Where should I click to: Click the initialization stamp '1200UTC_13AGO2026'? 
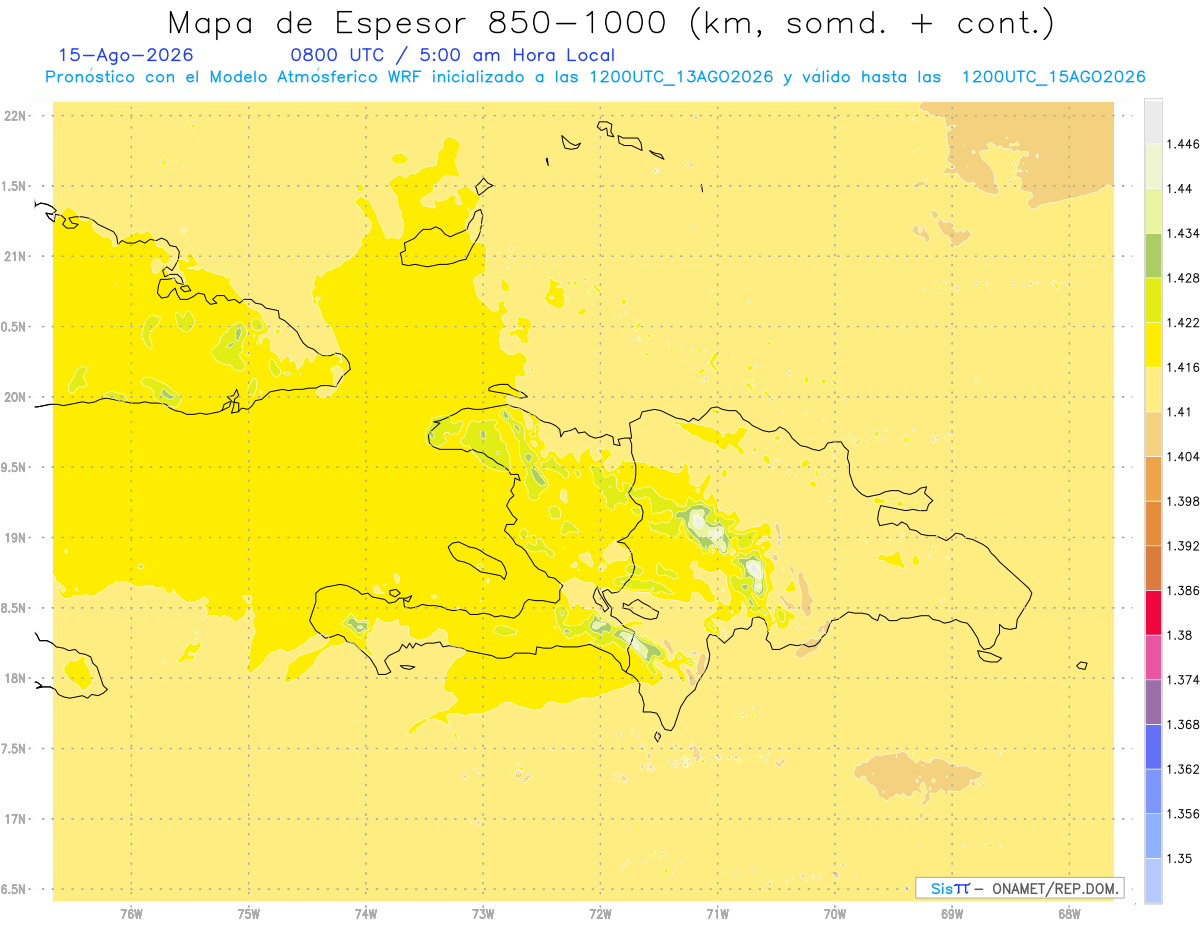681,77
